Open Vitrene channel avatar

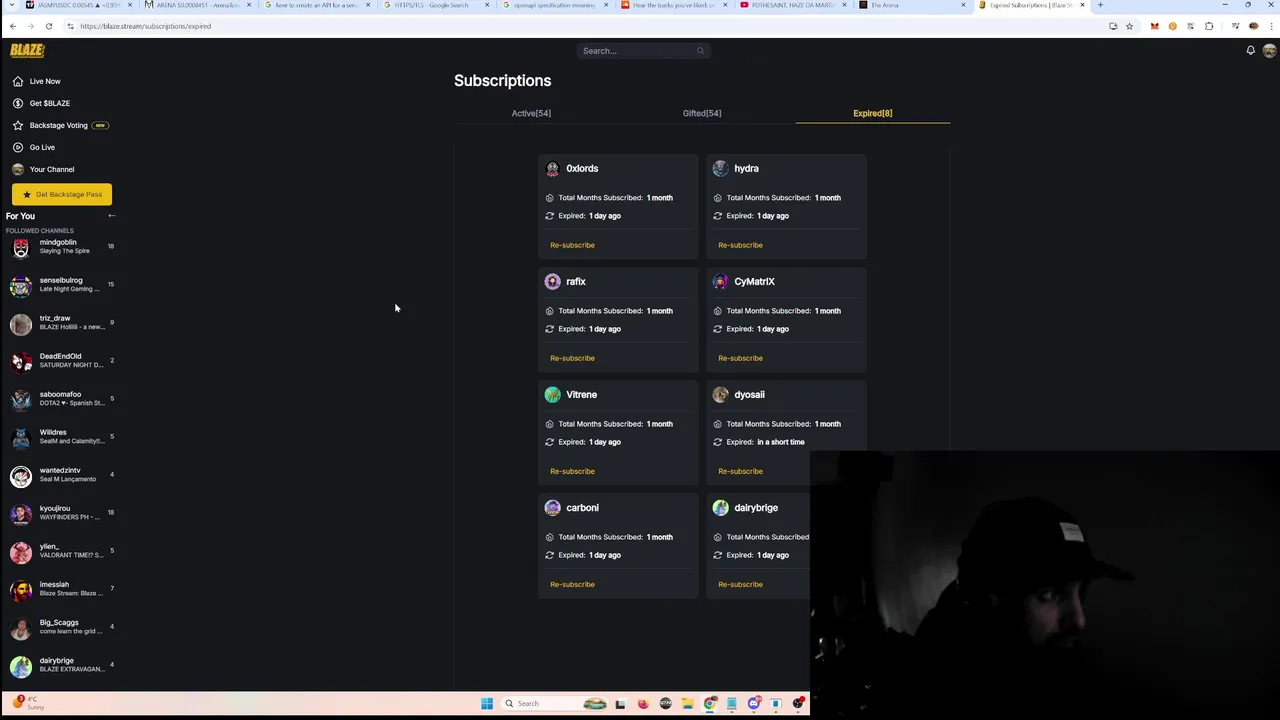coord(552,395)
